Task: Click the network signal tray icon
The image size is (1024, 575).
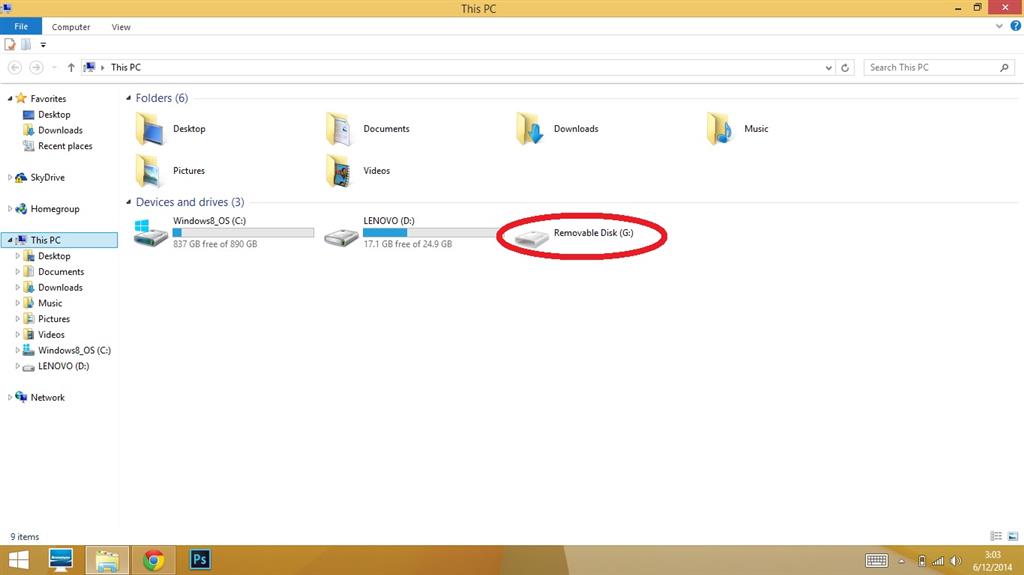Action: click(x=938, y=561)
